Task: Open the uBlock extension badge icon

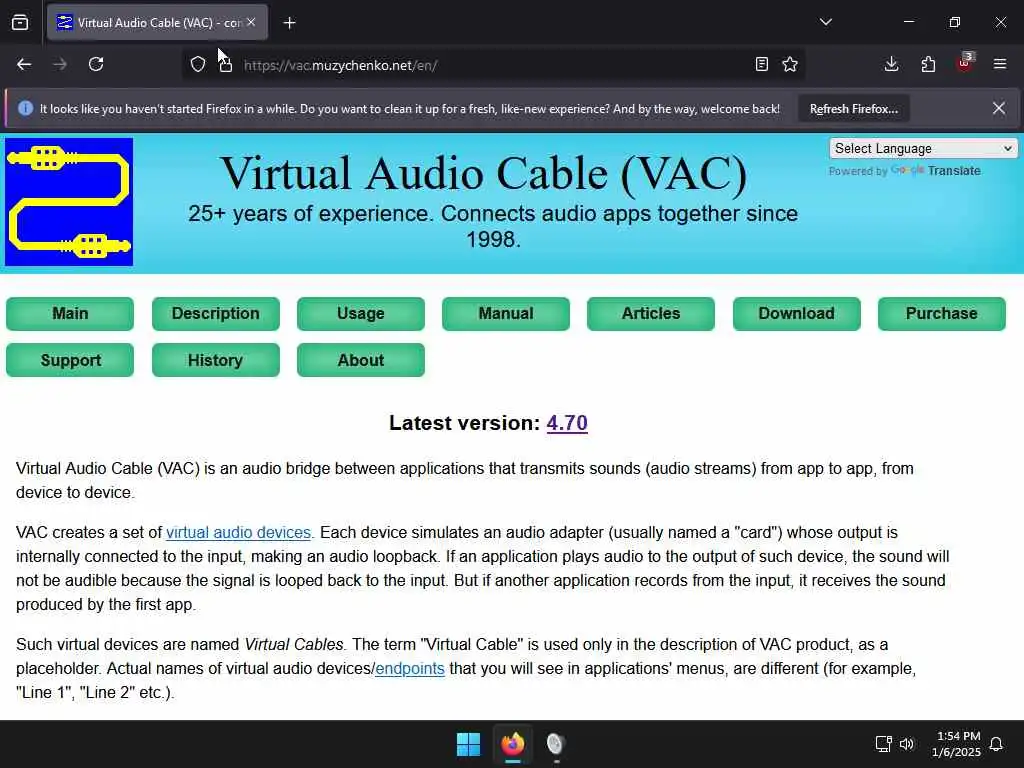Action: click(x=965, y=63)
